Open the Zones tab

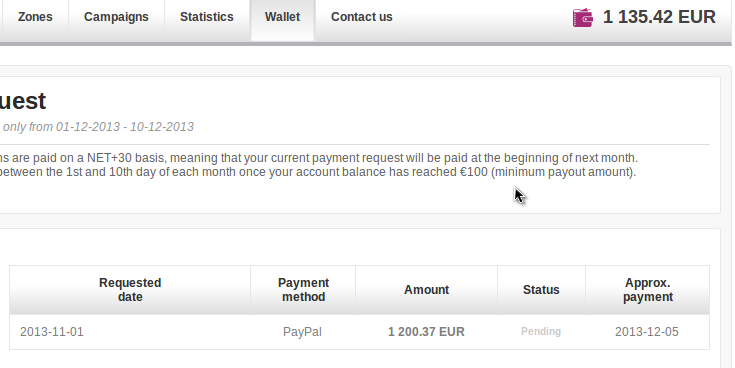35,17
